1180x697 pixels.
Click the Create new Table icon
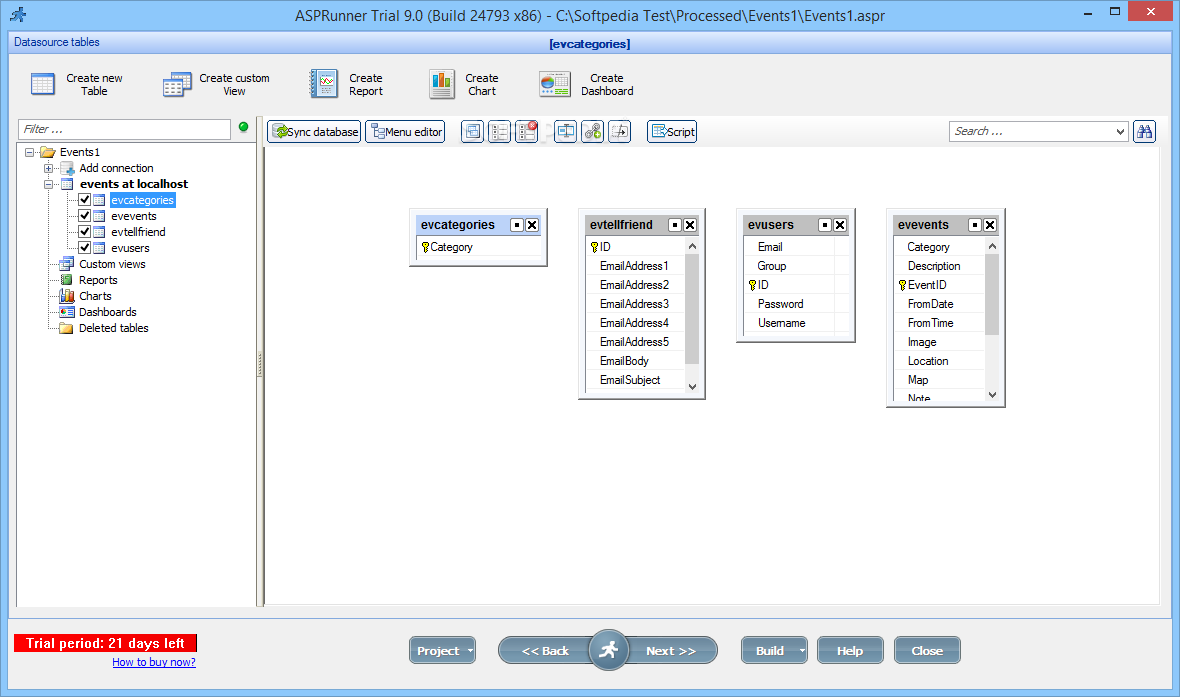(x=43, y=84)
